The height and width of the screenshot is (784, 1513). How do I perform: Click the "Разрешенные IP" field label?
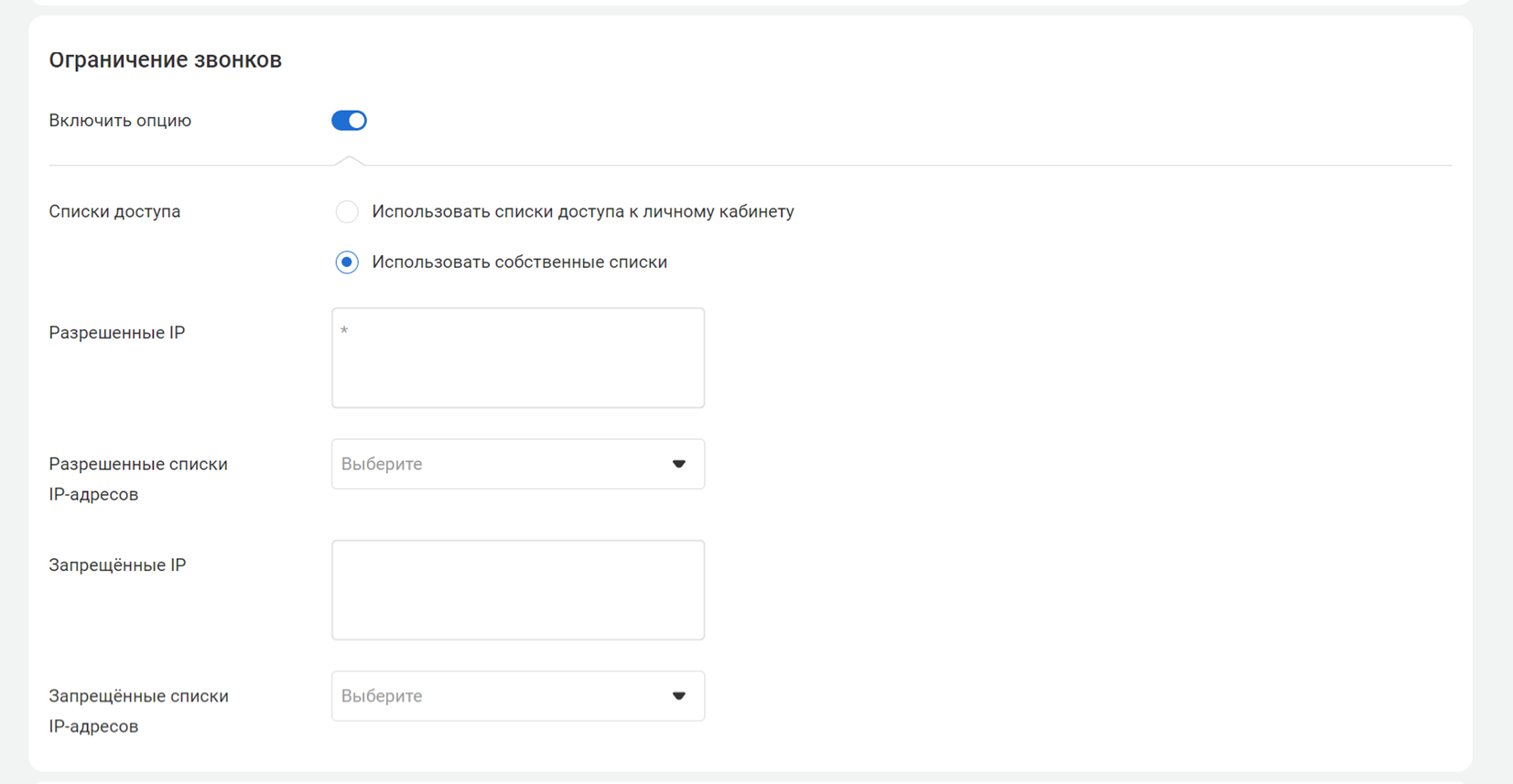tap(117, 333)
